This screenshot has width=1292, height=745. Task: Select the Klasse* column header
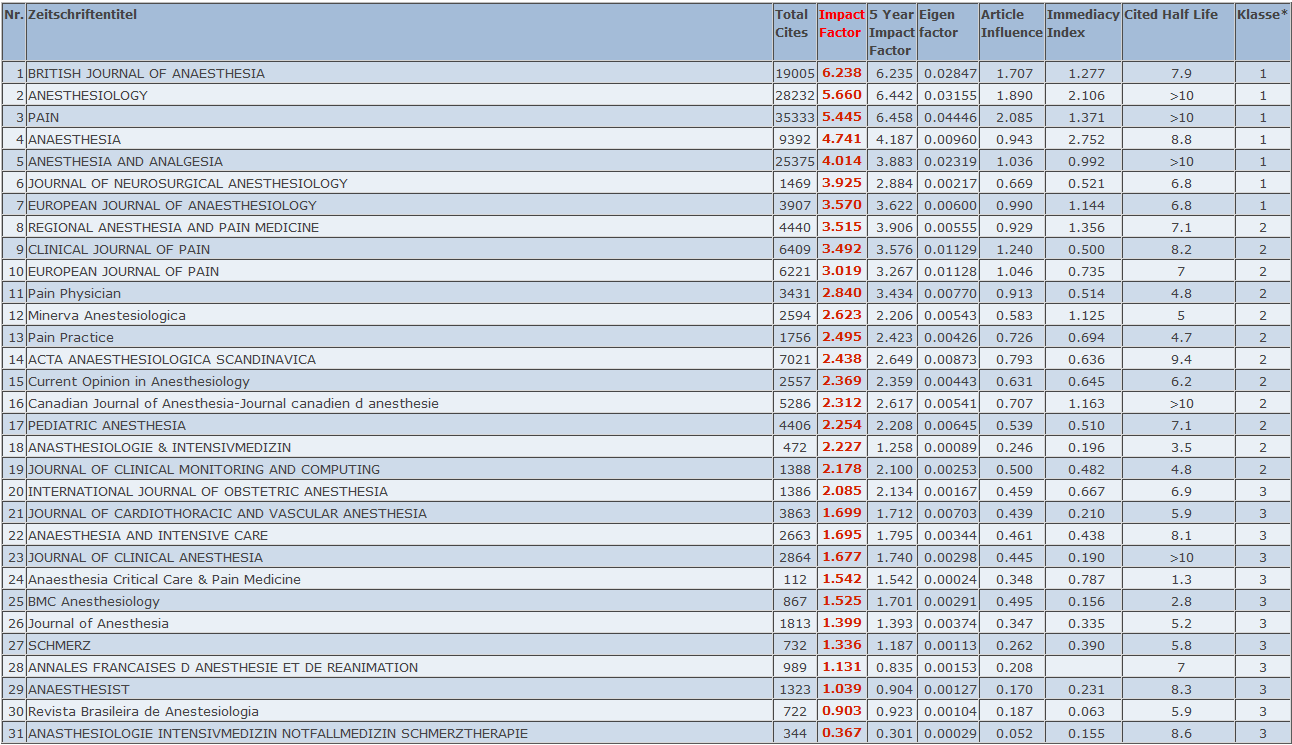[1262, 15]
